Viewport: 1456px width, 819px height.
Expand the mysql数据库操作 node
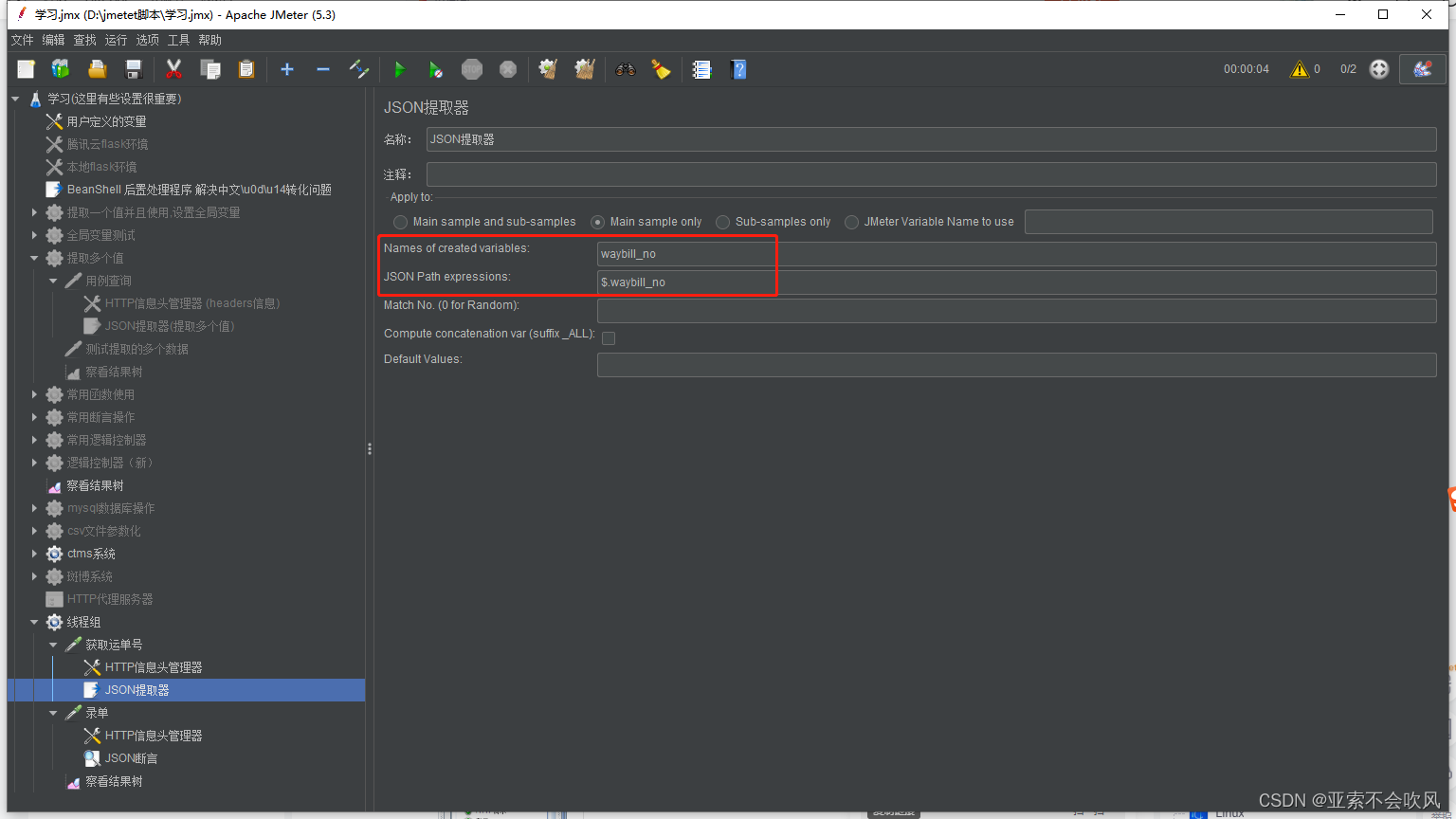tap(34, 508)
